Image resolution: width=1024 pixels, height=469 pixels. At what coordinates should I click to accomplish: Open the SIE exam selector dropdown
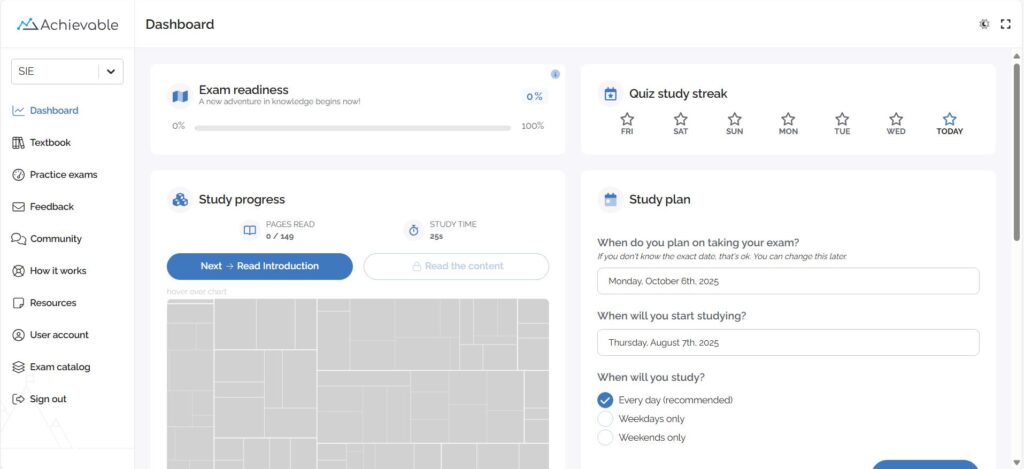pyautogui.click(x=66, y=71)
